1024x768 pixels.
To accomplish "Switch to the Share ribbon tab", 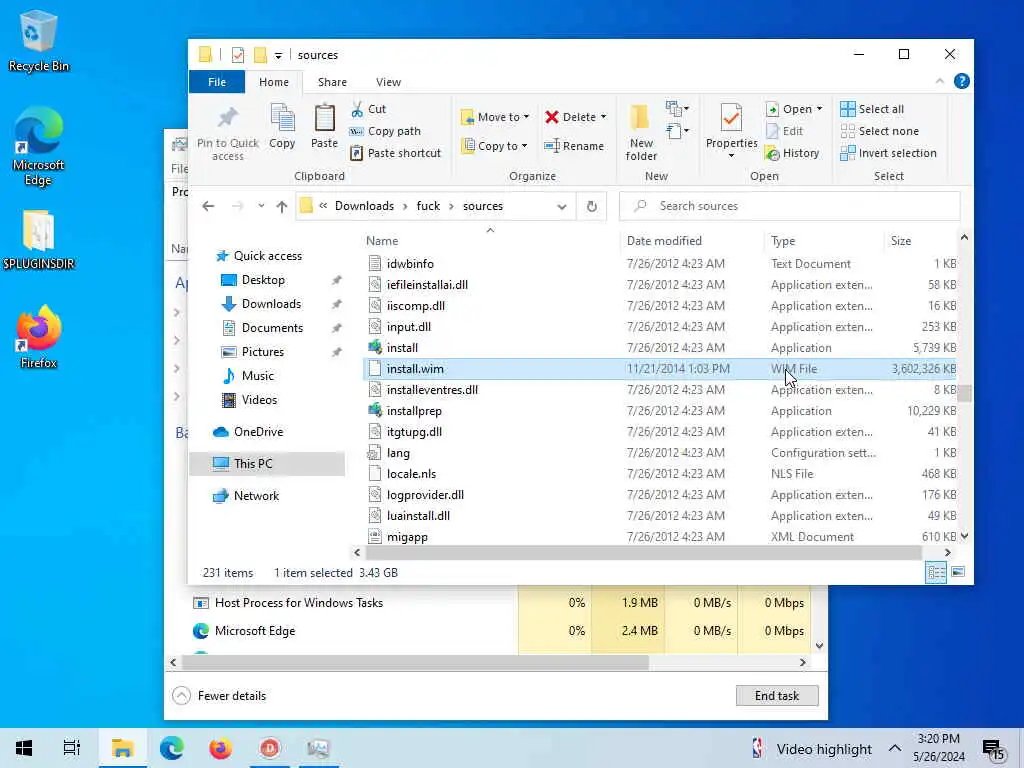I will pos(332,82).
